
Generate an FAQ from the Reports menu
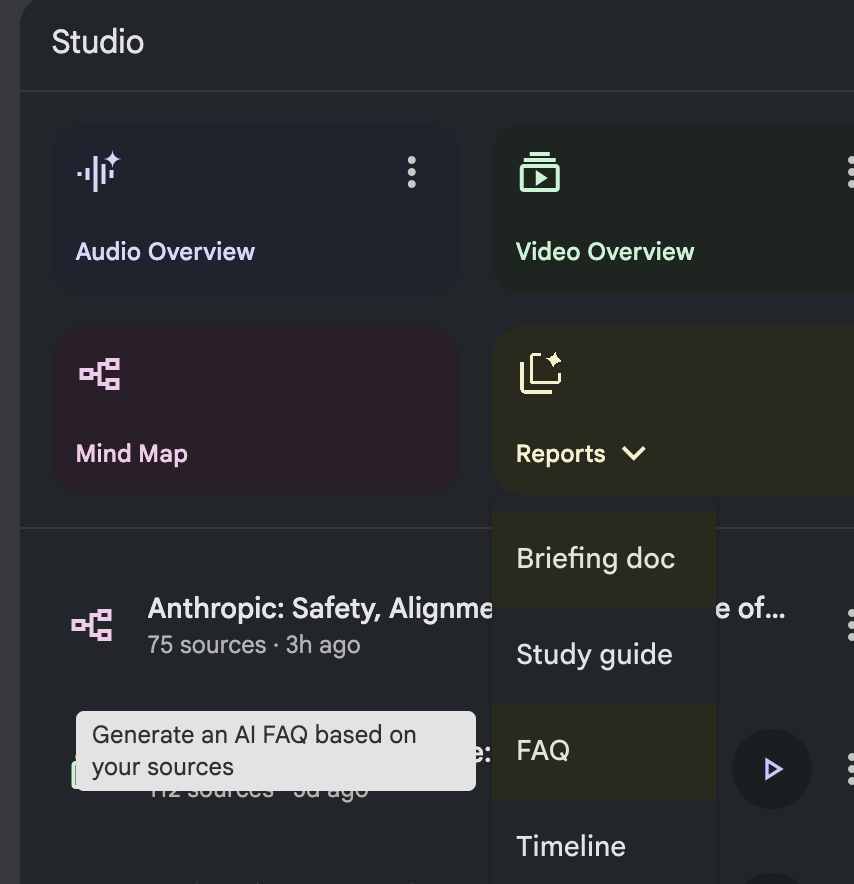pyautogui.click(x=543, y=751)
